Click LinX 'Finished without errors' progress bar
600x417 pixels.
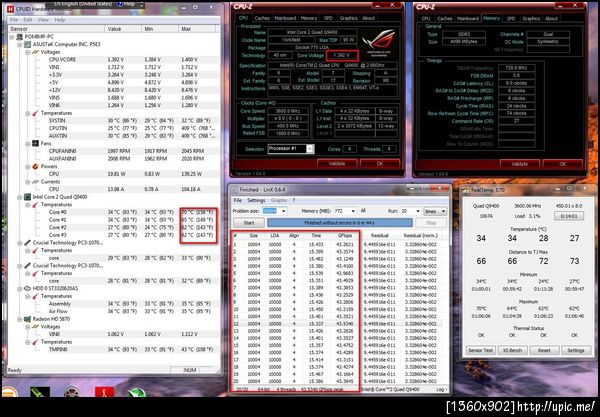[x=340, y=223]
